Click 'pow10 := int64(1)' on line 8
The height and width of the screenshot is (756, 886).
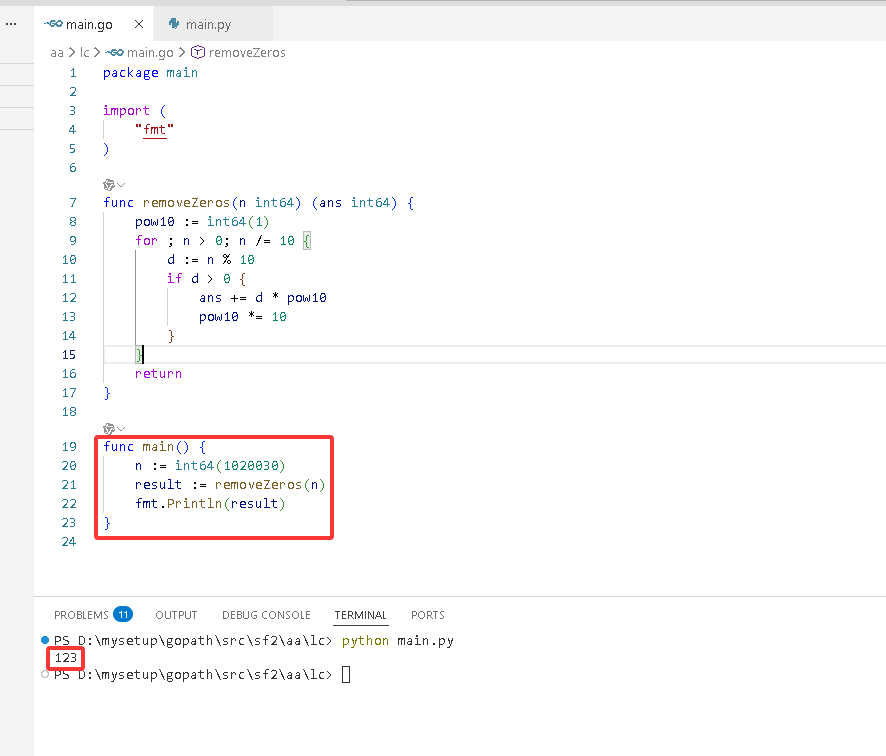[202, 222]
